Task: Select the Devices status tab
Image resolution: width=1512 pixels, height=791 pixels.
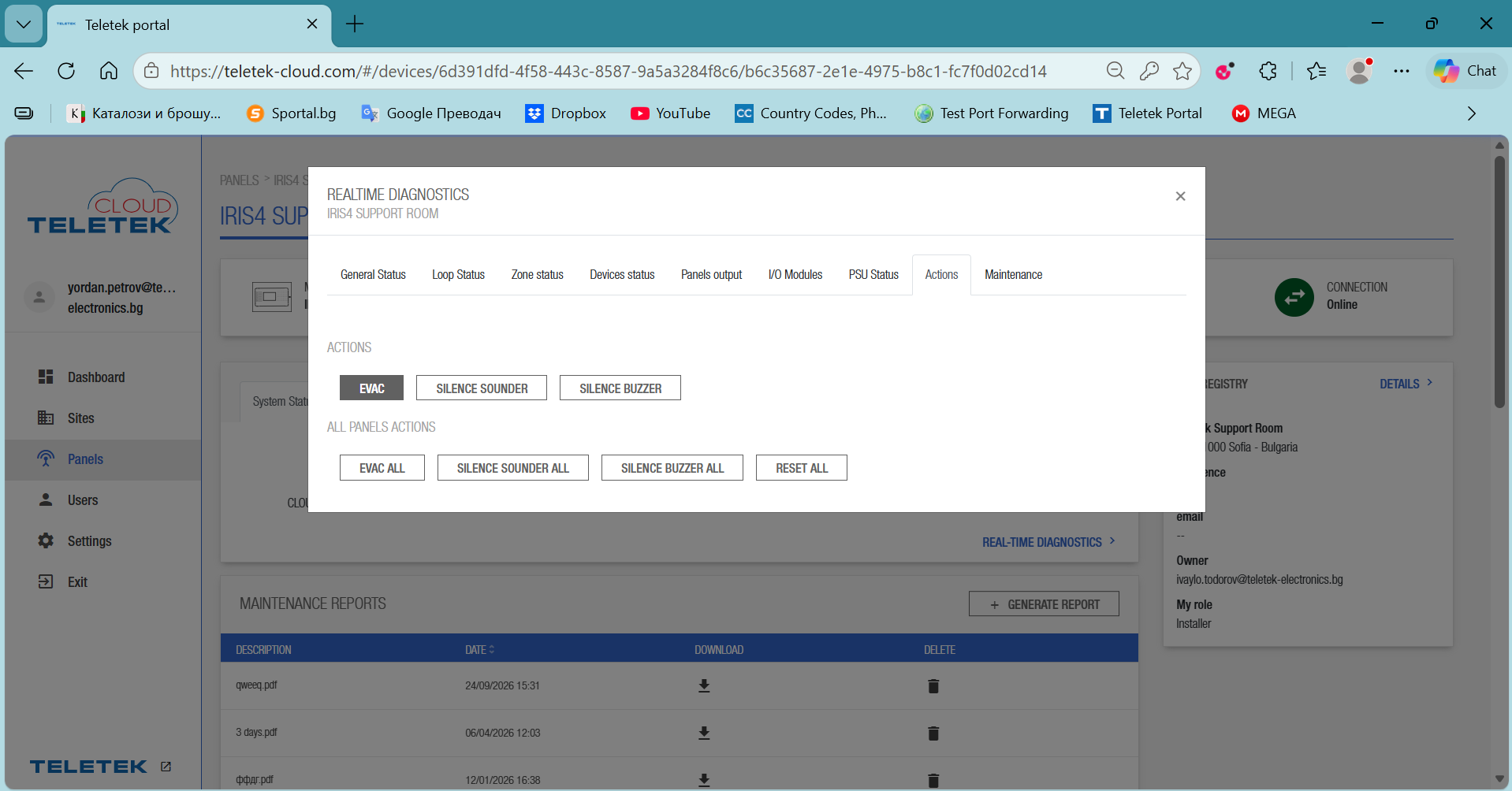Action: (x=622, y=275)
